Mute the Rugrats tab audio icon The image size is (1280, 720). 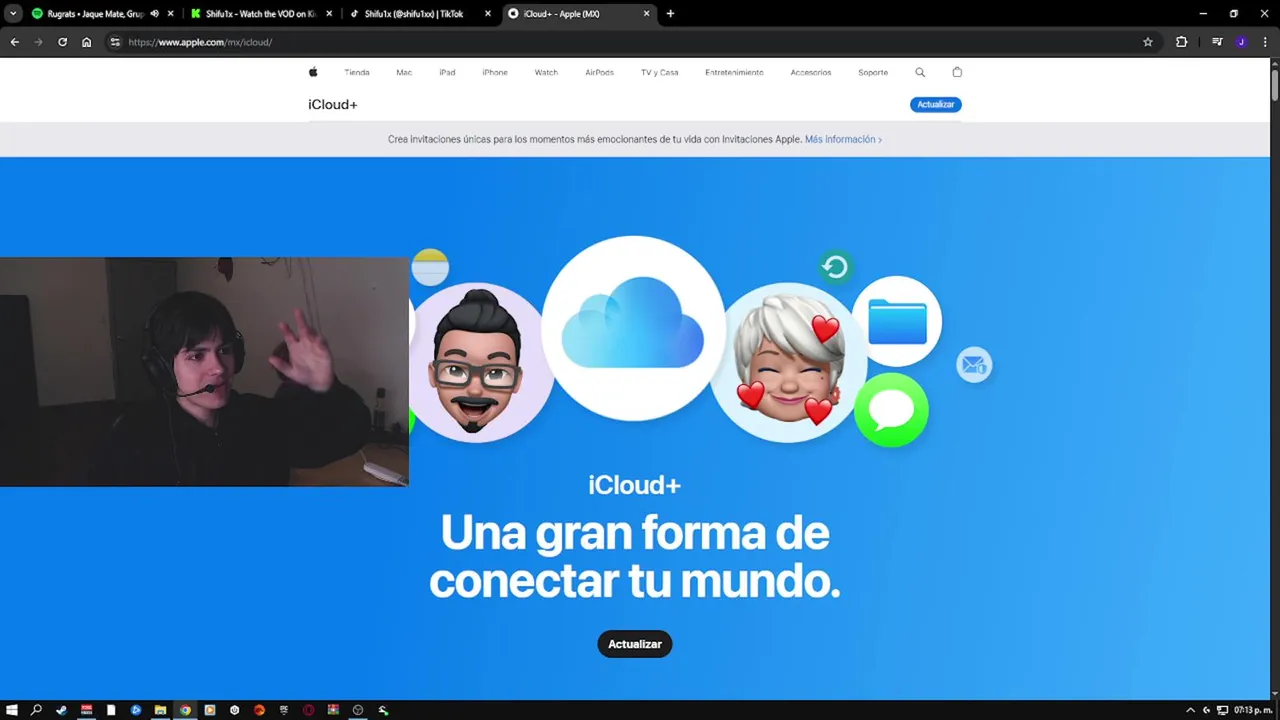click(154, 14)
